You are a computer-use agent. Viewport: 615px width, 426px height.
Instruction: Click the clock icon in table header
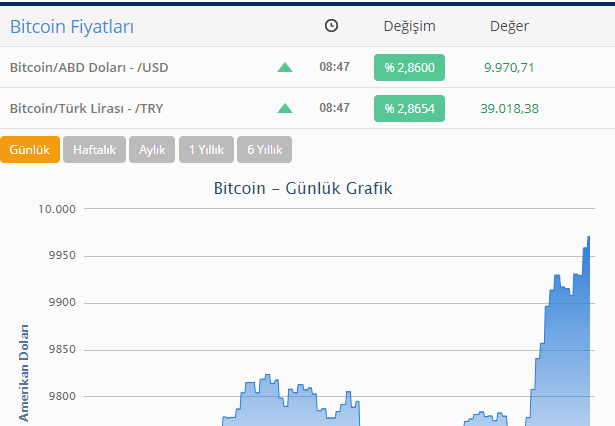pos(331,26)
